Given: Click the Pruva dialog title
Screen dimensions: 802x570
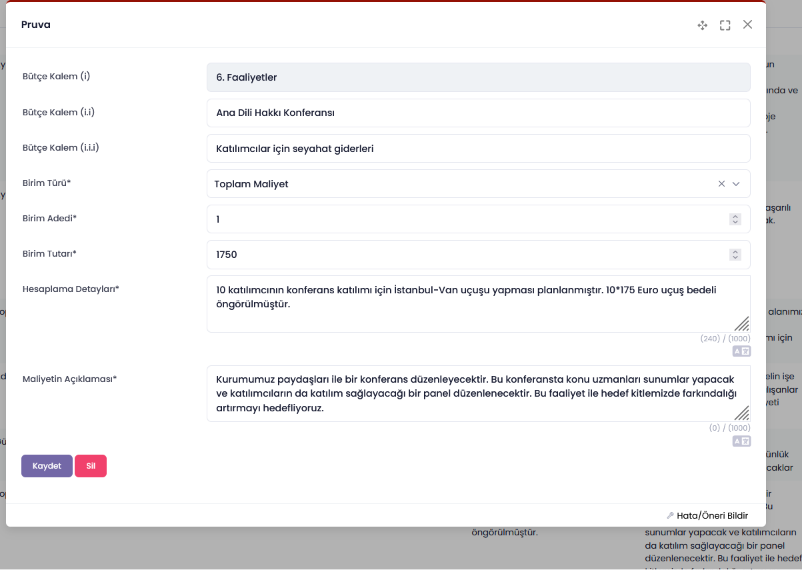Looking at the screenshot, I should [36, 25].
